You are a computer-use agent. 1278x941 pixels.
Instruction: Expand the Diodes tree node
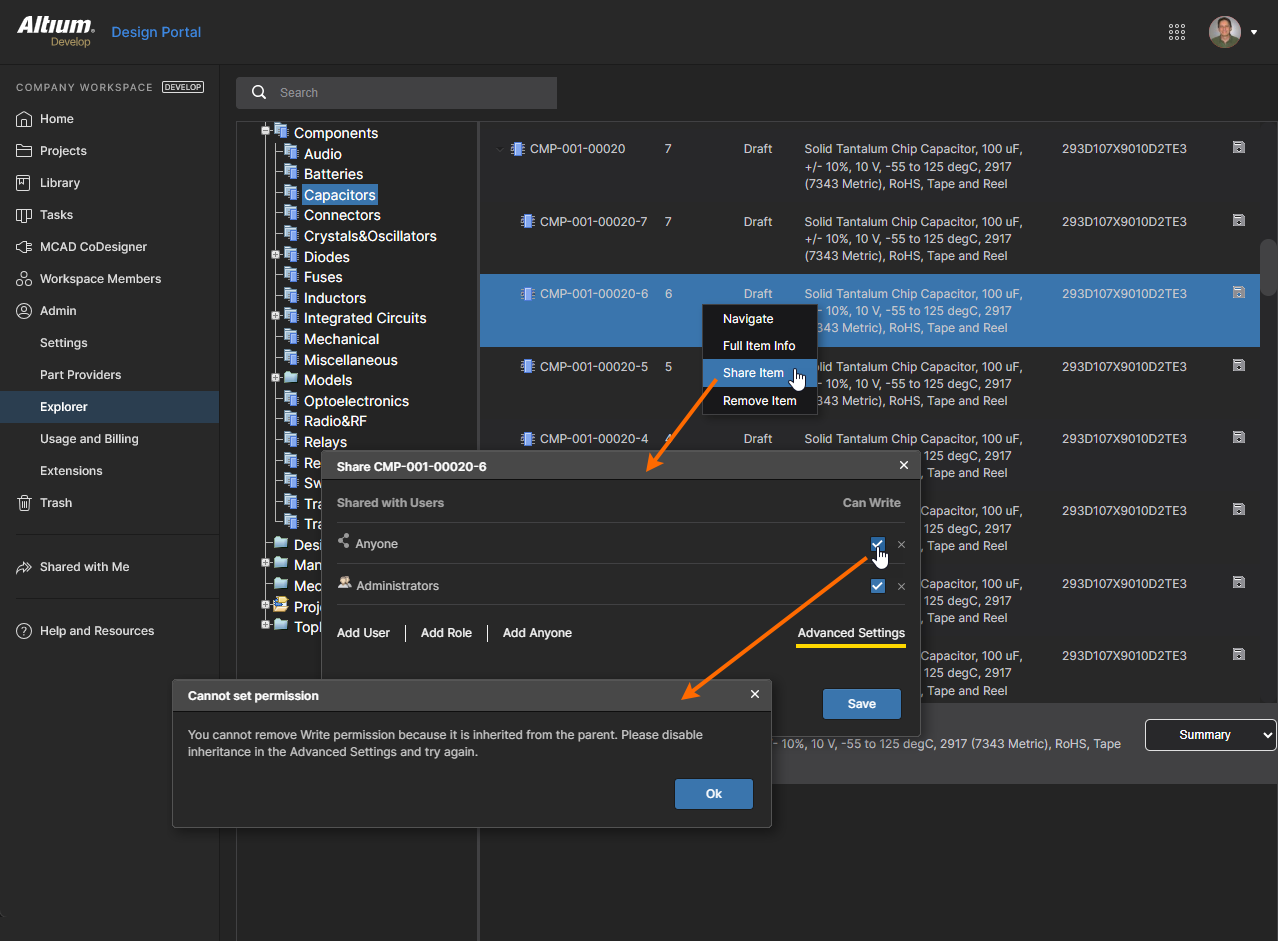[x=275, y=256]
